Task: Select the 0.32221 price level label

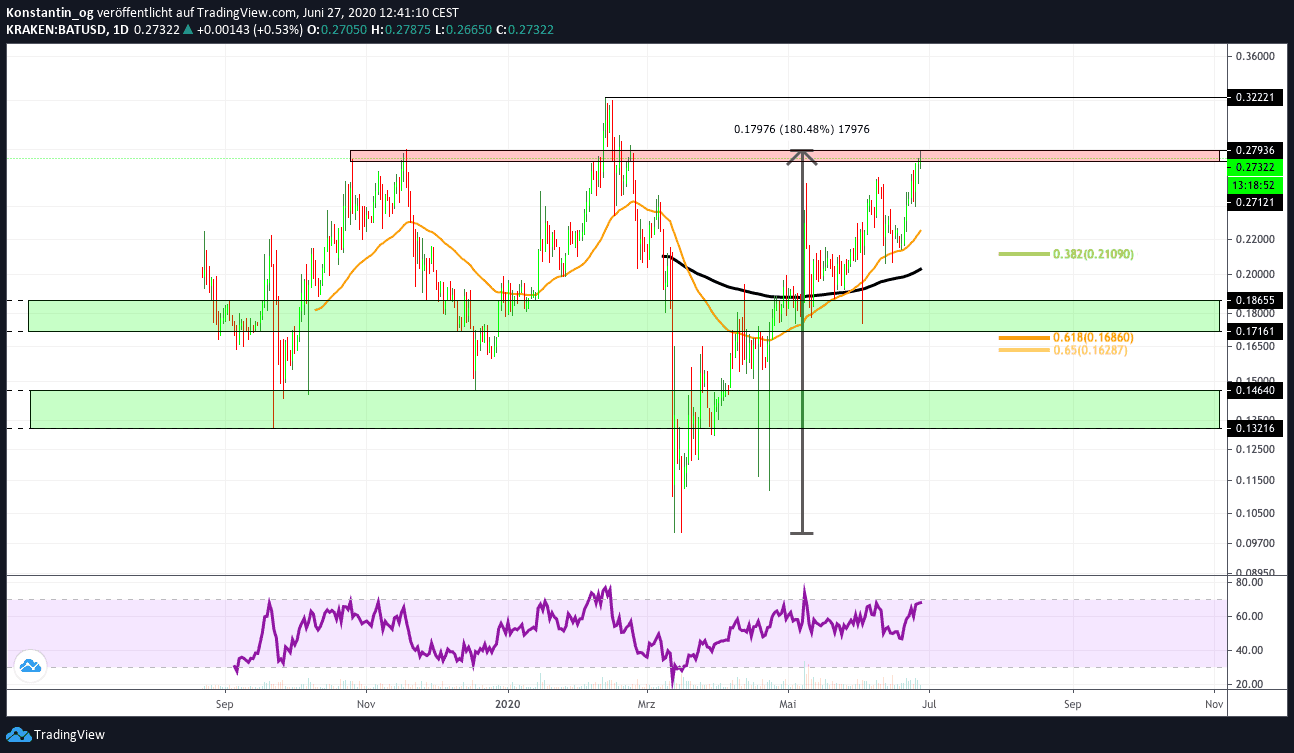Action: 1254,98
